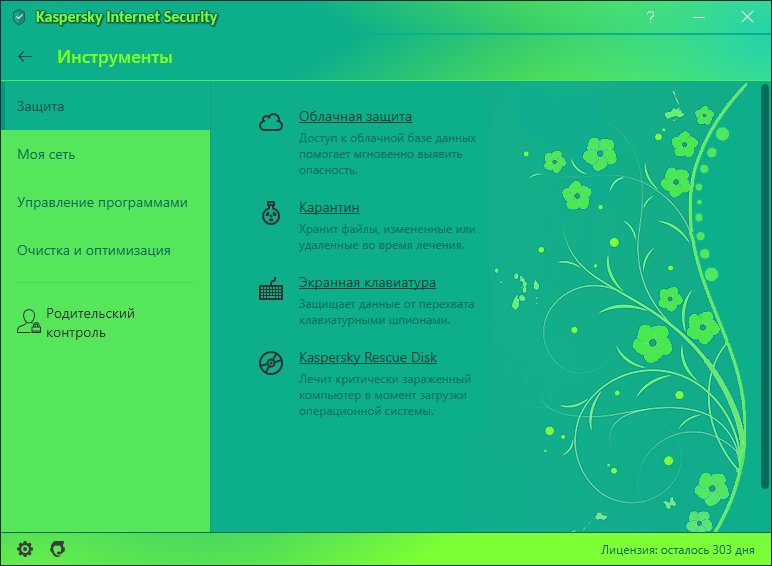Click the text 'Доступ к облачной базе данных'

tap(387, 138)
